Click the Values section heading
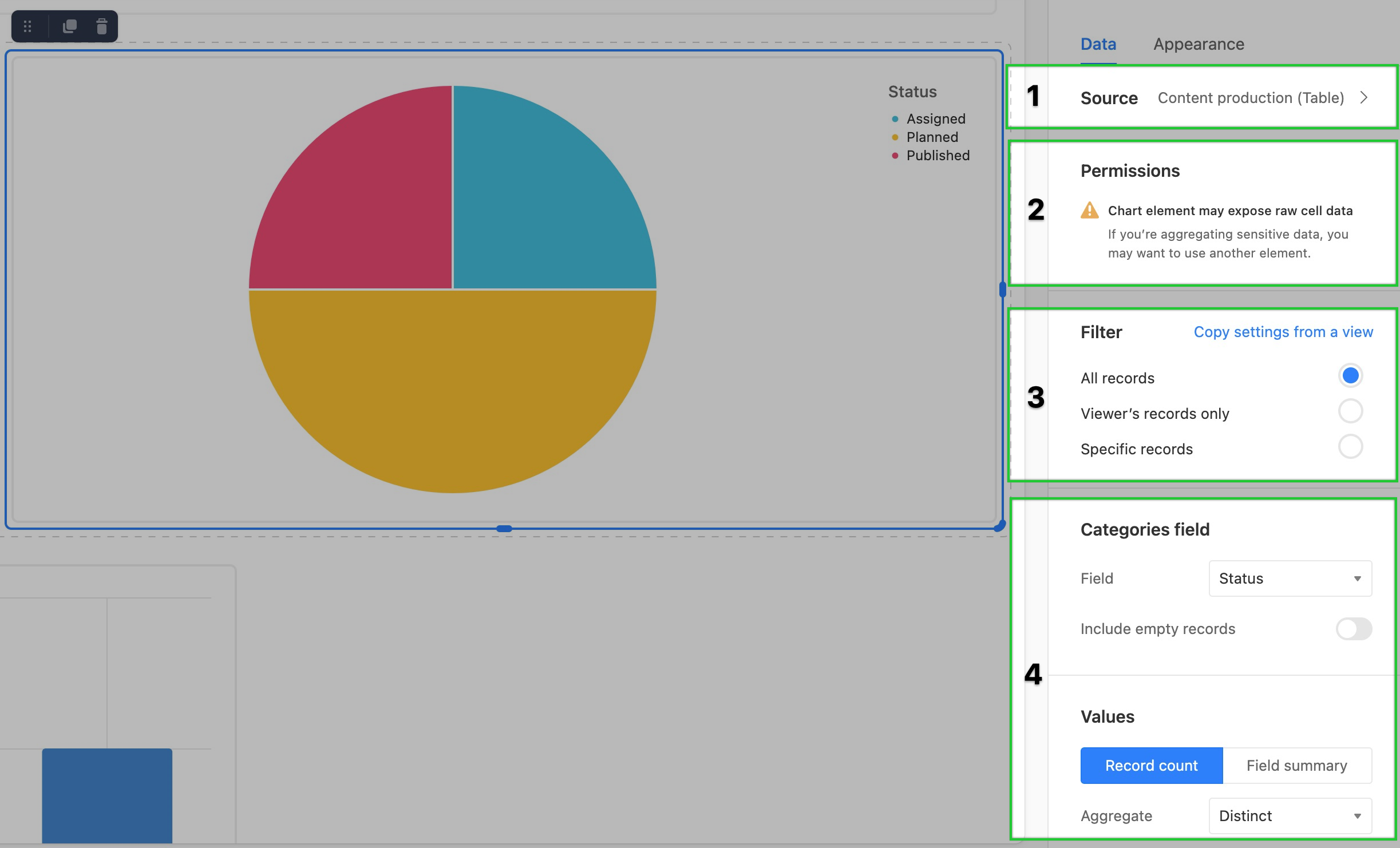 [1107, 716]
